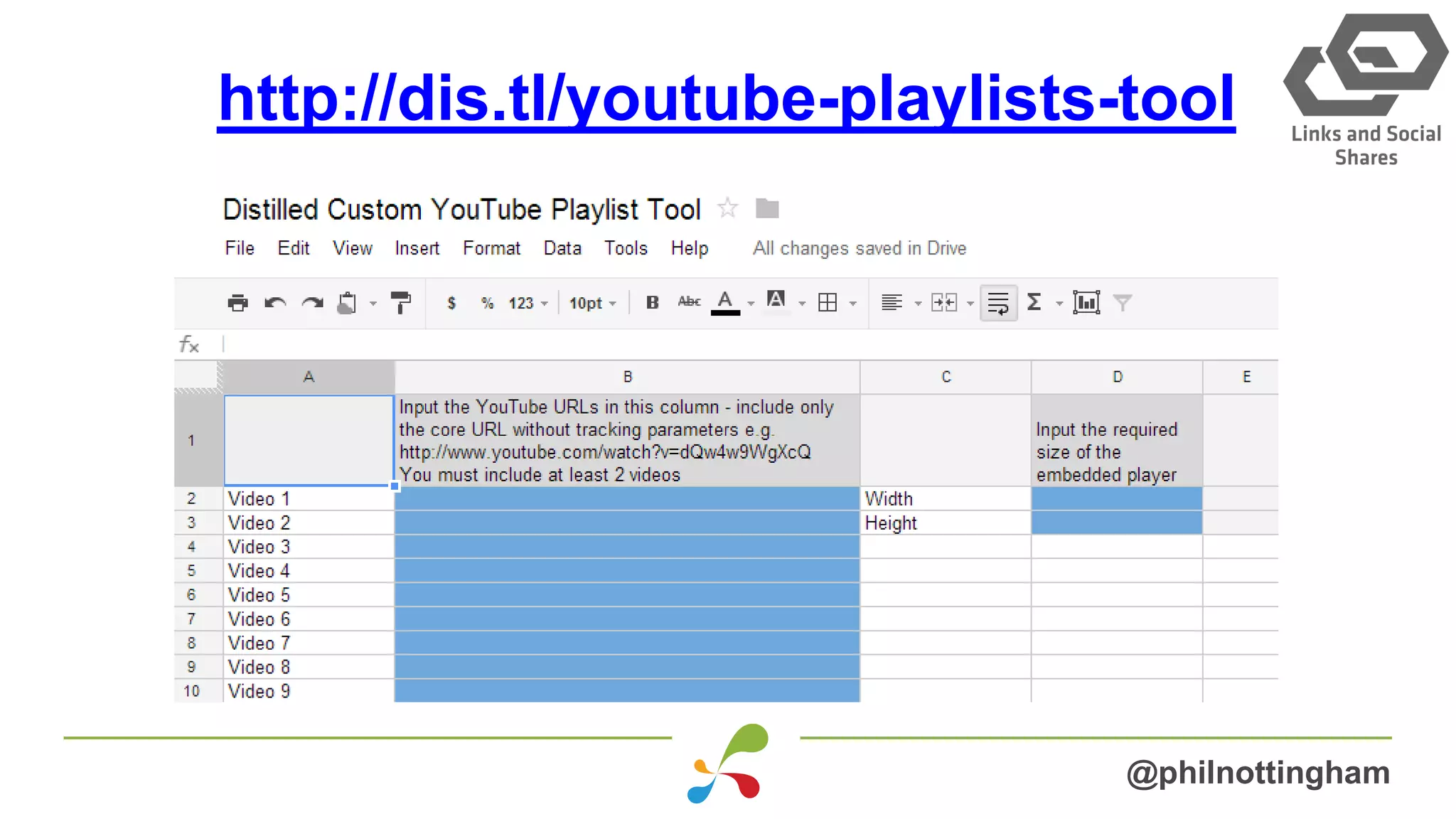Open the 123 number format dropdown
The width and height of the screenshot is (1456, 819).
[x=528, y=304]
